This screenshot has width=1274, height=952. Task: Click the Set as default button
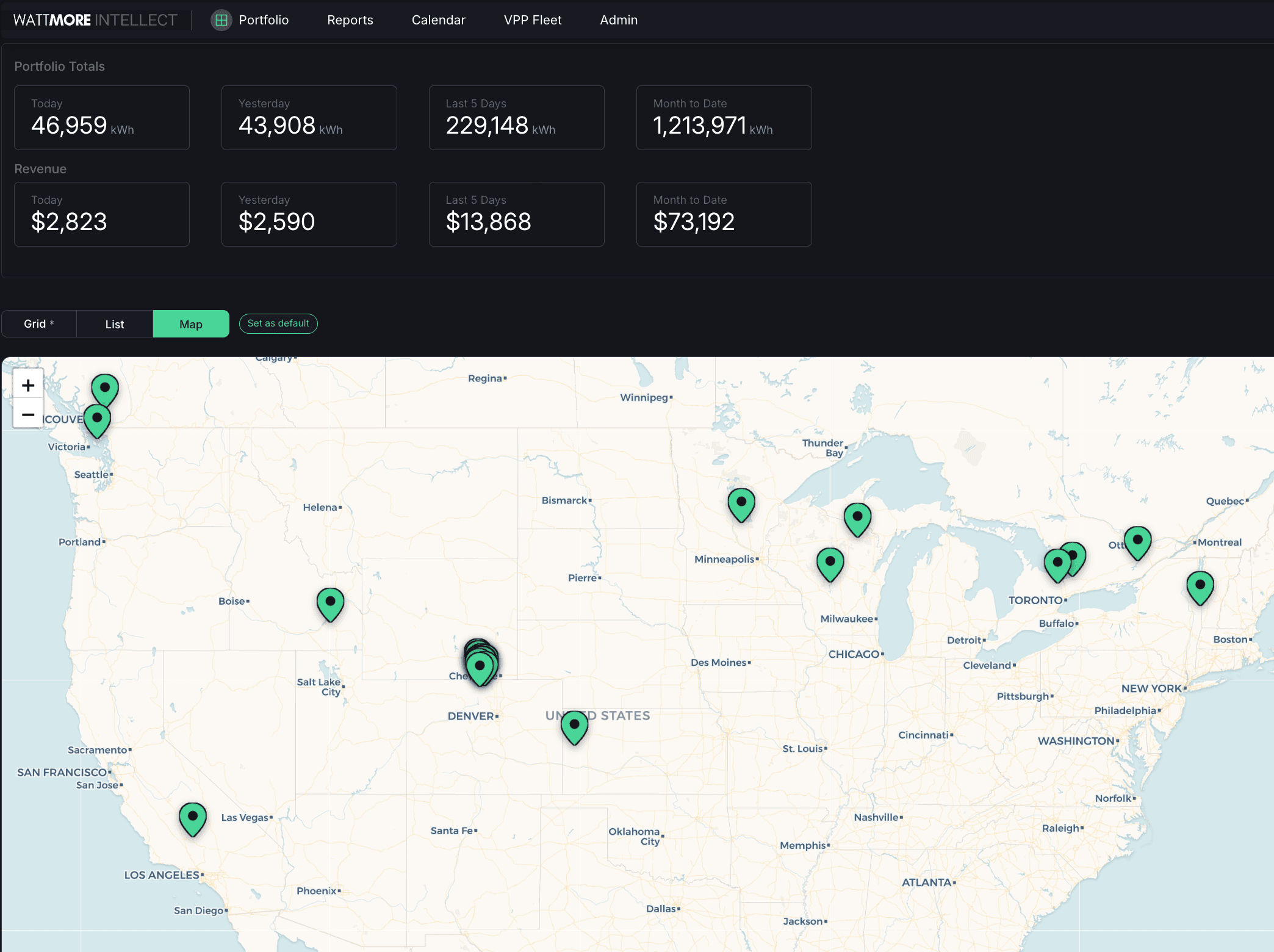pyautogui.click(x=278, y=323)
